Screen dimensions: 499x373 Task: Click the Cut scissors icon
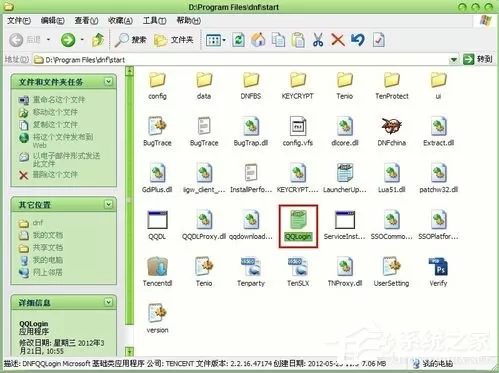point(318,40)
